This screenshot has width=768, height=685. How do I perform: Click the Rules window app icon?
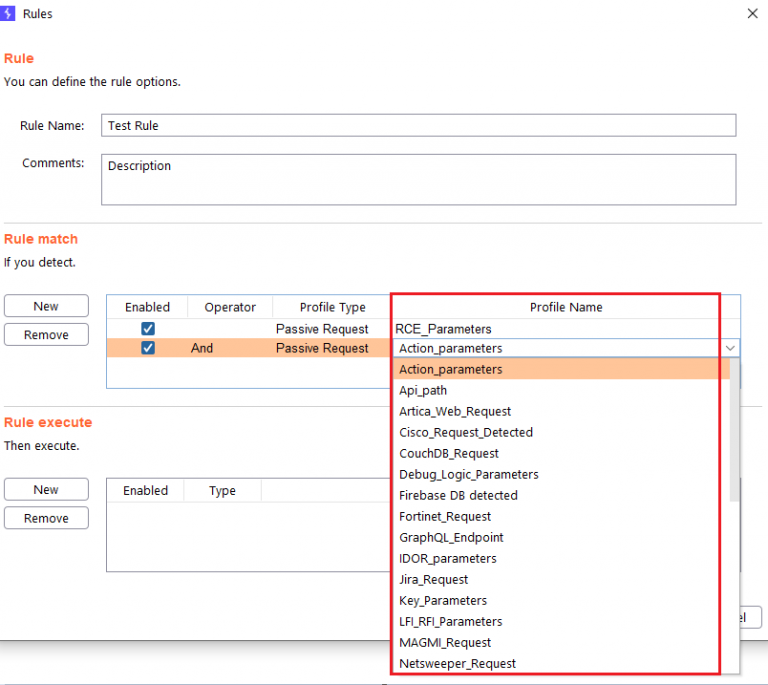coord(10,14)
